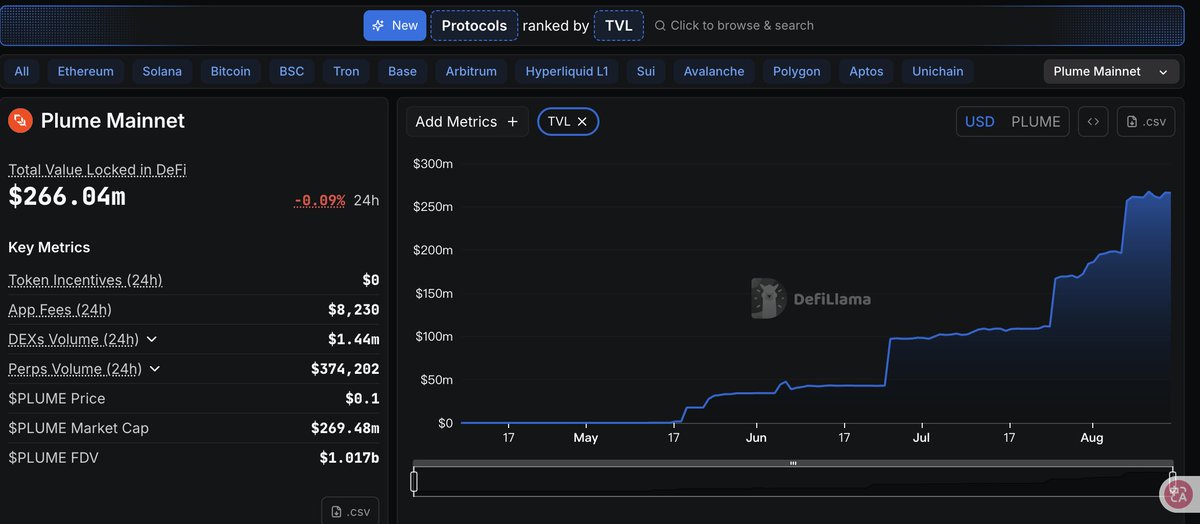Click the $266.04m TVL value
This screenshot has height=524, width=1200.
coord(67,197)
